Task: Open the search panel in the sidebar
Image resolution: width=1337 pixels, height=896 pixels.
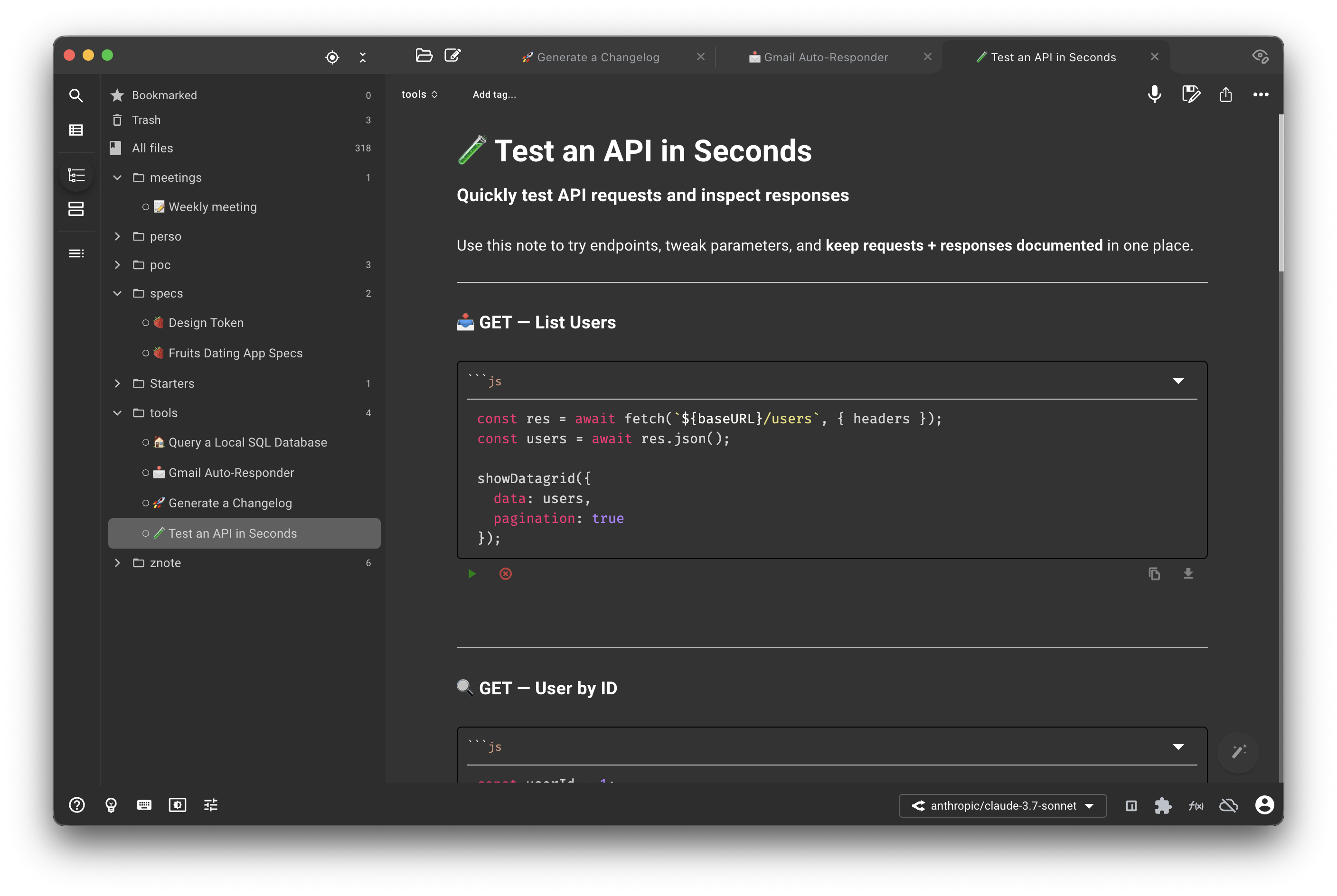Action: click(76, 95)
